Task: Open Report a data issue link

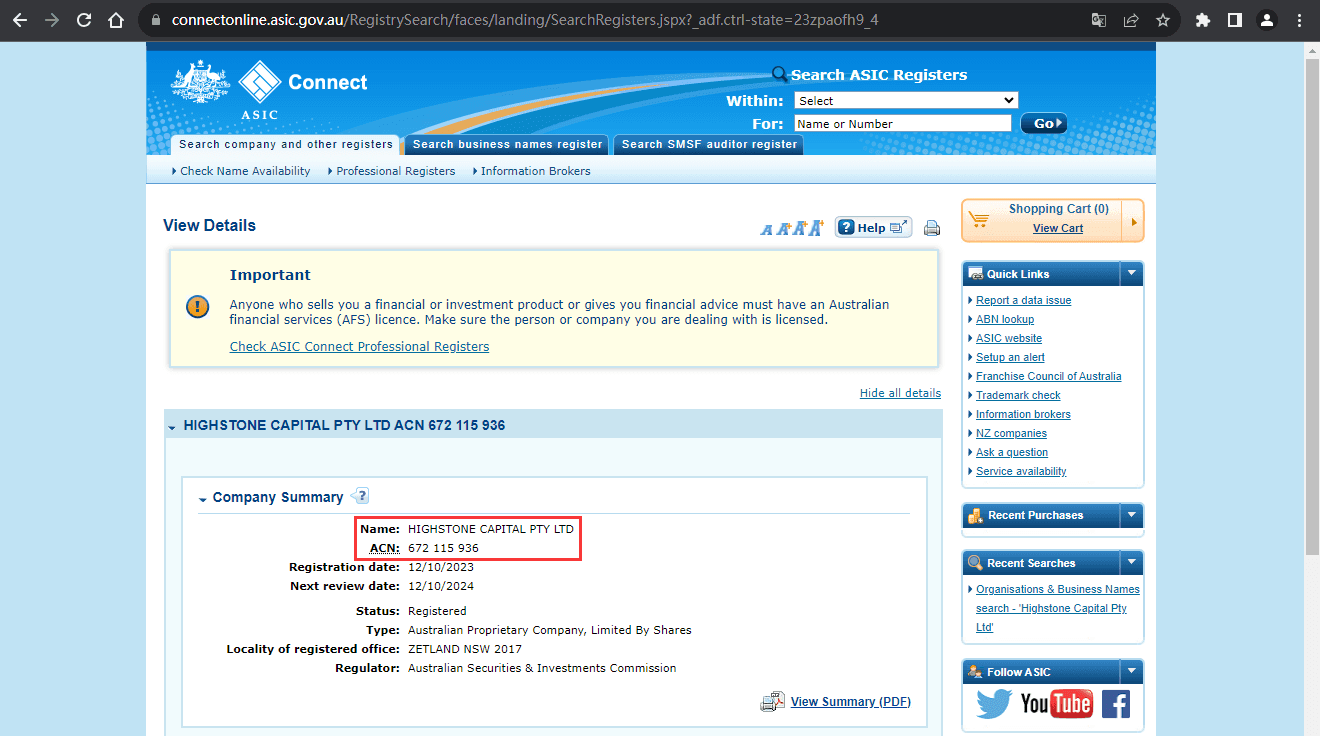Action: tap(1023, 300)
